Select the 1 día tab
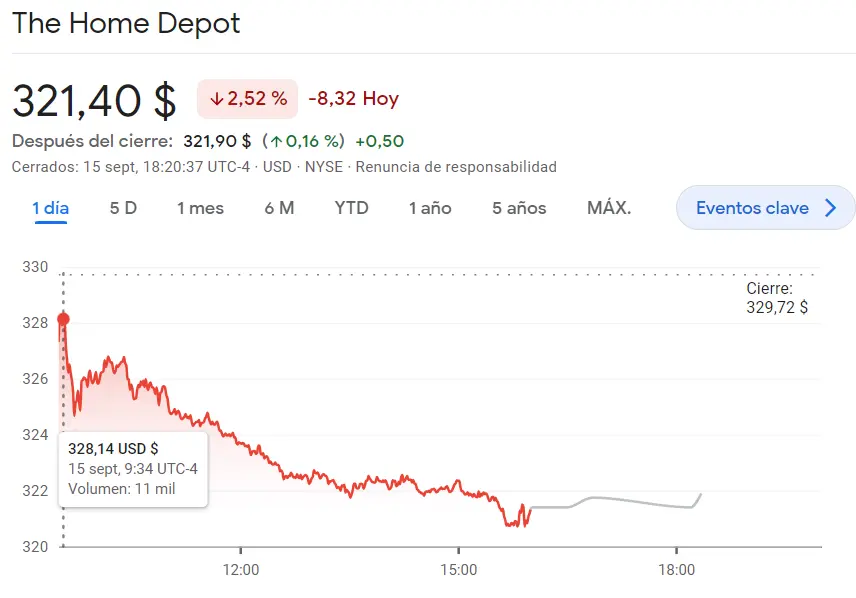Screen dimensions: 856x598 click(x=50, y=208)
